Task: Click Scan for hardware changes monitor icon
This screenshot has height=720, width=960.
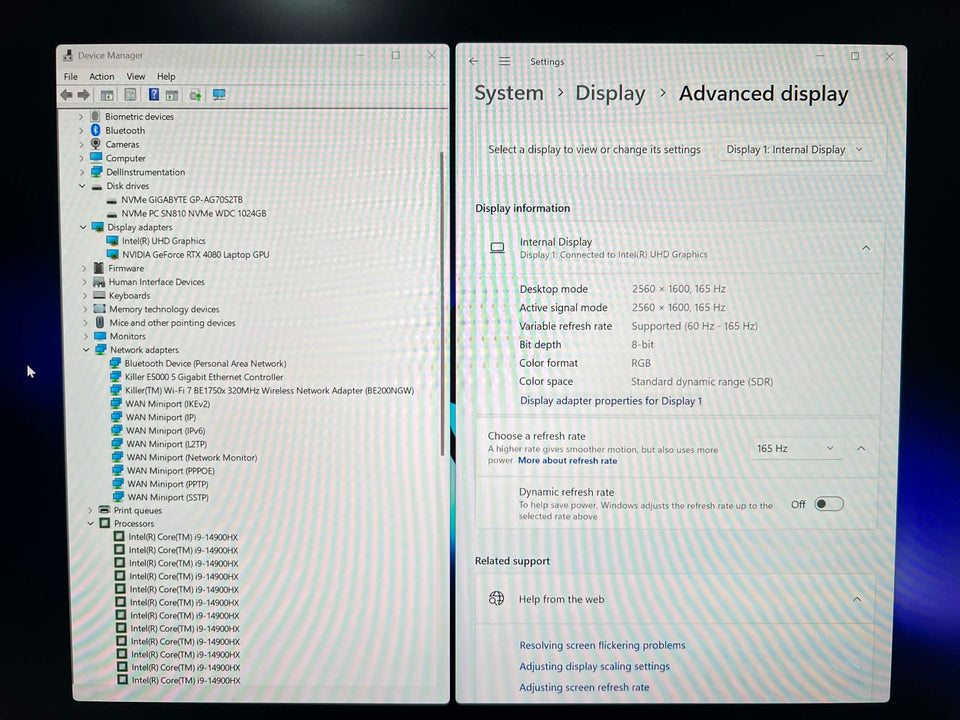Action: [219, 95]
